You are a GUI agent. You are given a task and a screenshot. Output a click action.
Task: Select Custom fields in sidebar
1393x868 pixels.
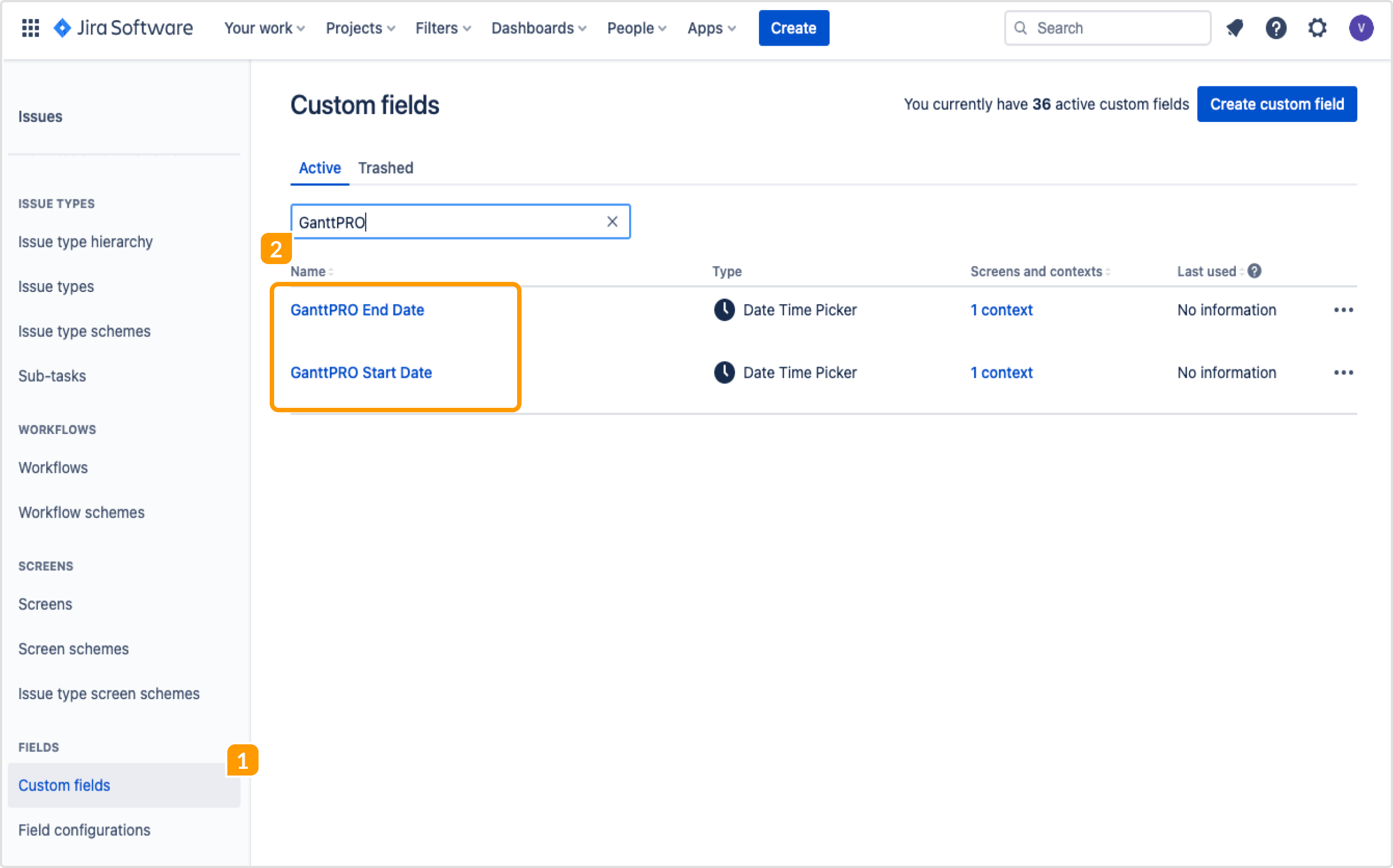coord(124,785)
